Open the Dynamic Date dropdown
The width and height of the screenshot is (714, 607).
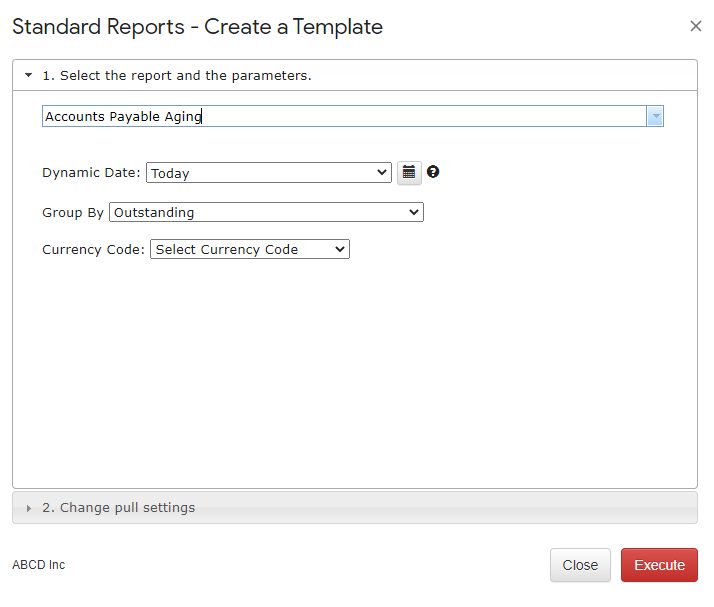pos(269,173)
